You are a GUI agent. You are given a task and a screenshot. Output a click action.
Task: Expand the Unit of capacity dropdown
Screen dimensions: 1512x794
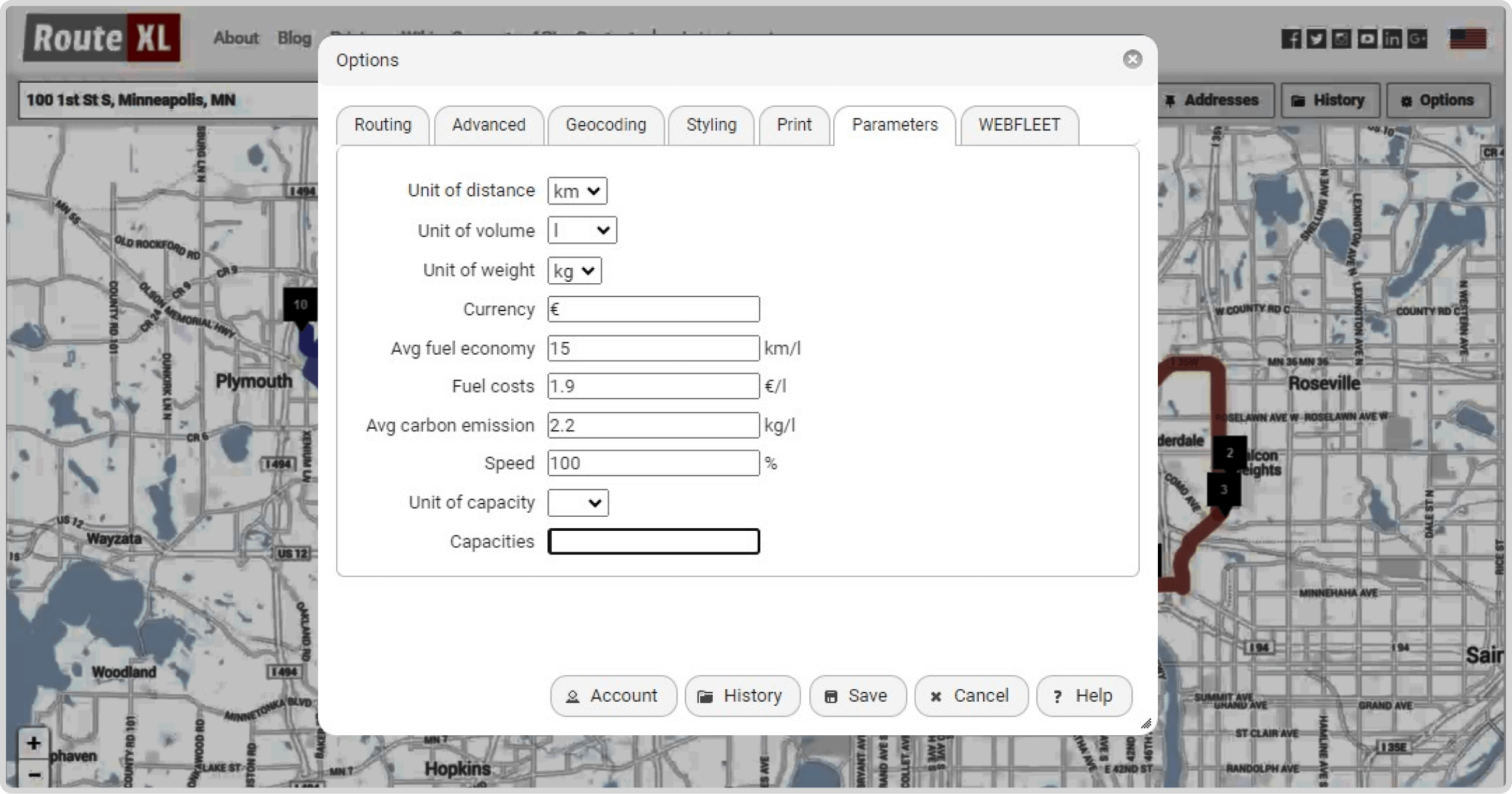tap(577, 502)
